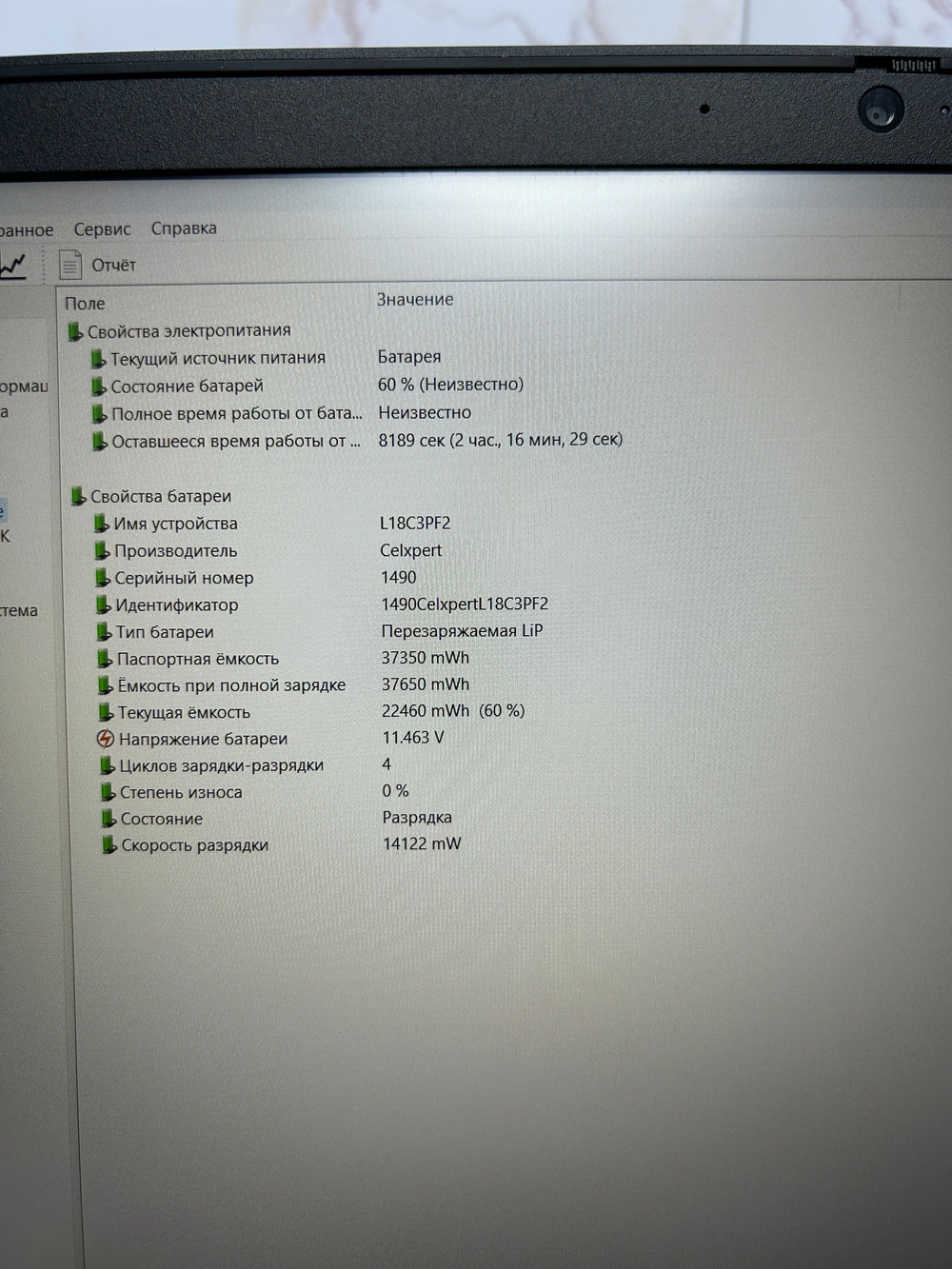Select the Идентификатор row
Screen dimensions: 952x1269
pyautogui.click(x=177, y=605)
